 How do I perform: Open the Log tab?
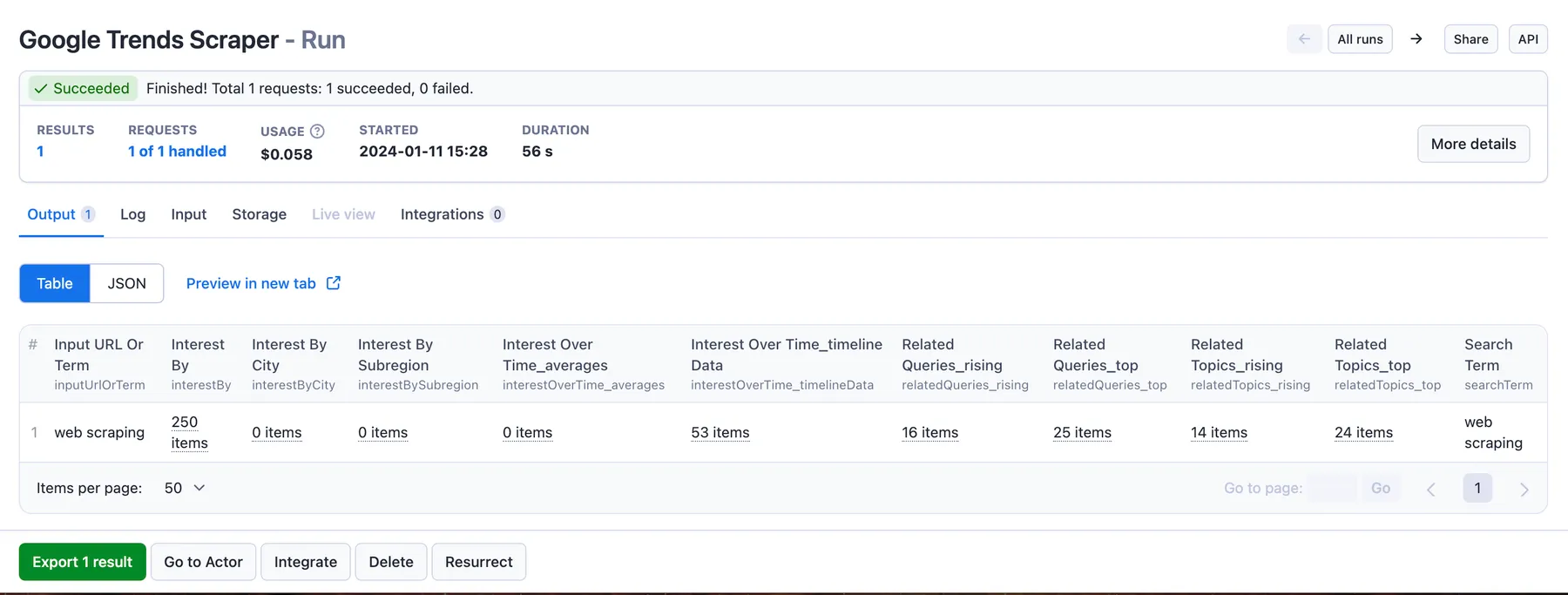(132, 214)
